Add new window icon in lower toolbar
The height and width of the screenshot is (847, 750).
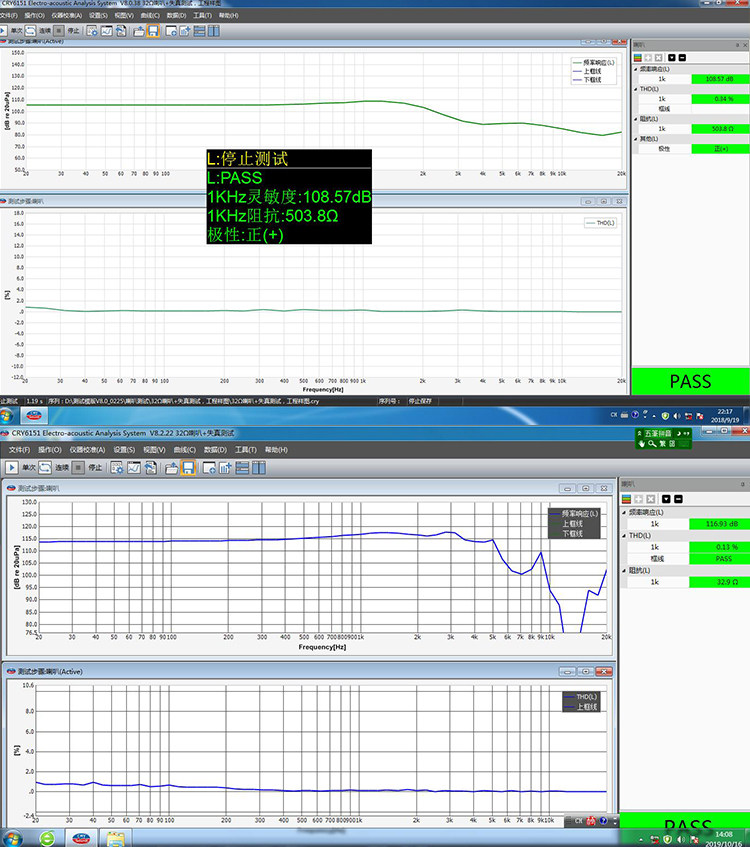pos(209,468)
